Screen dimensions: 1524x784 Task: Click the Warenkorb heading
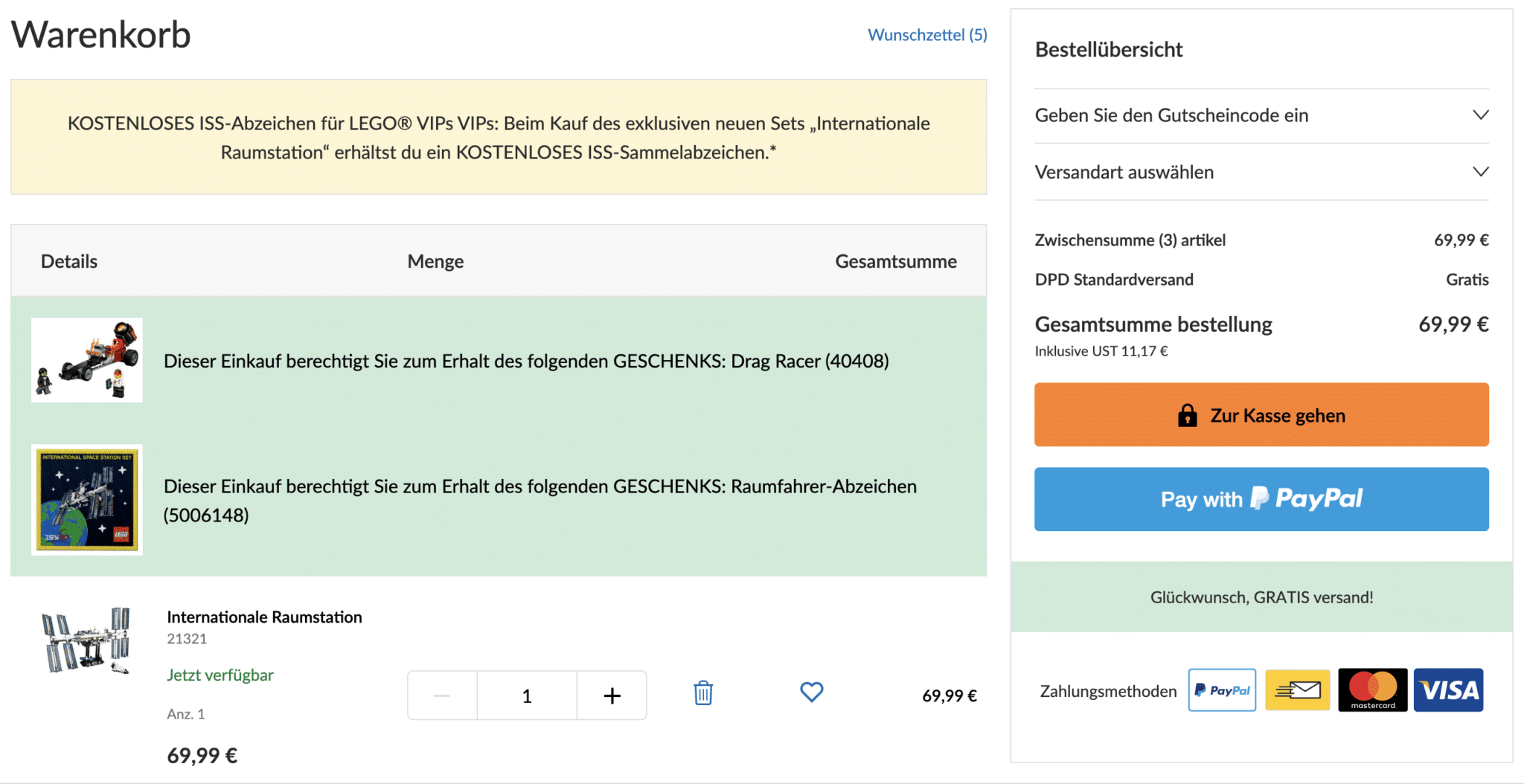click(101, 35)
